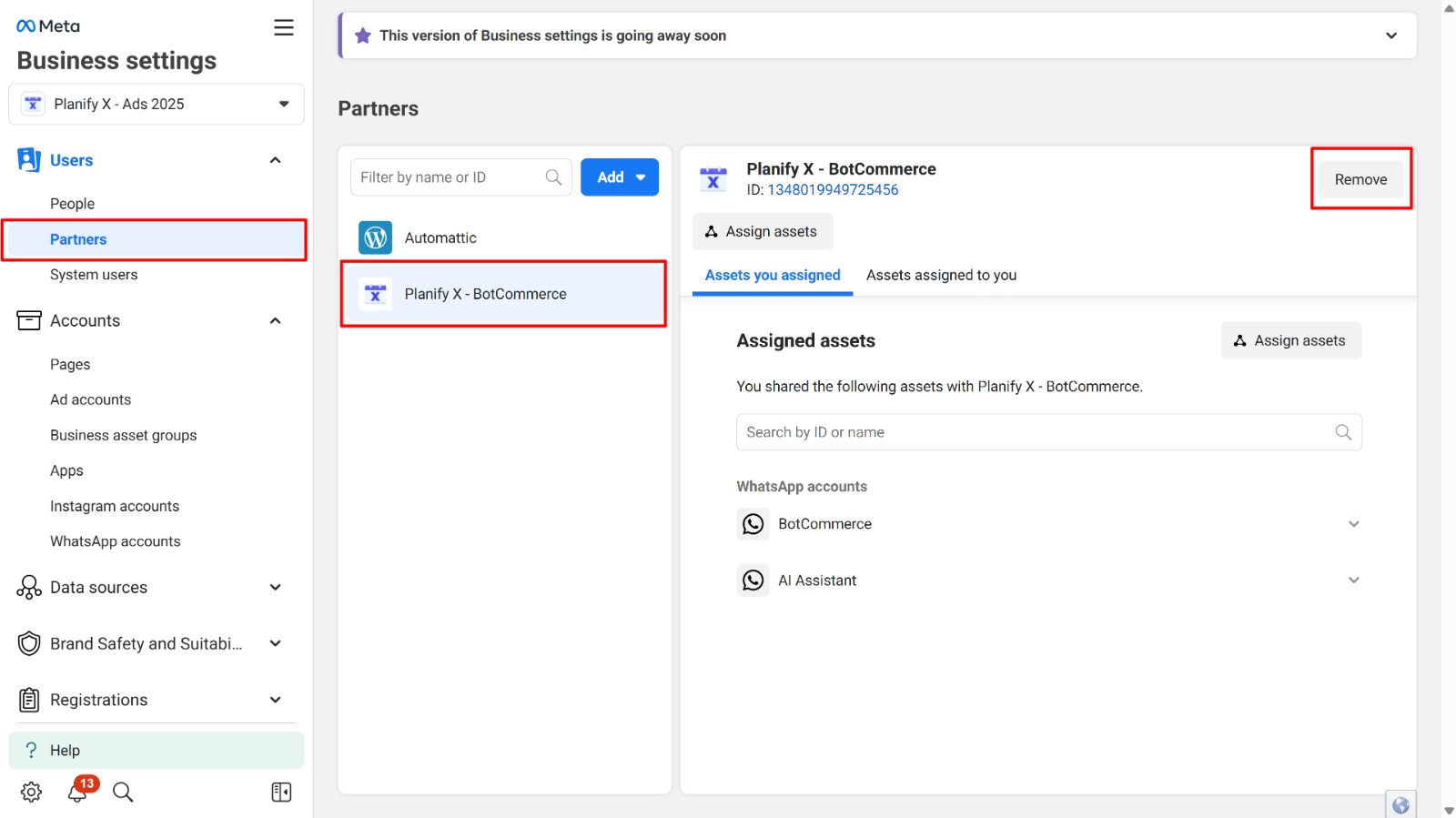Switch to Assets assigned to you tab
Screen dimensions: 1456x818
coord(941,276)
